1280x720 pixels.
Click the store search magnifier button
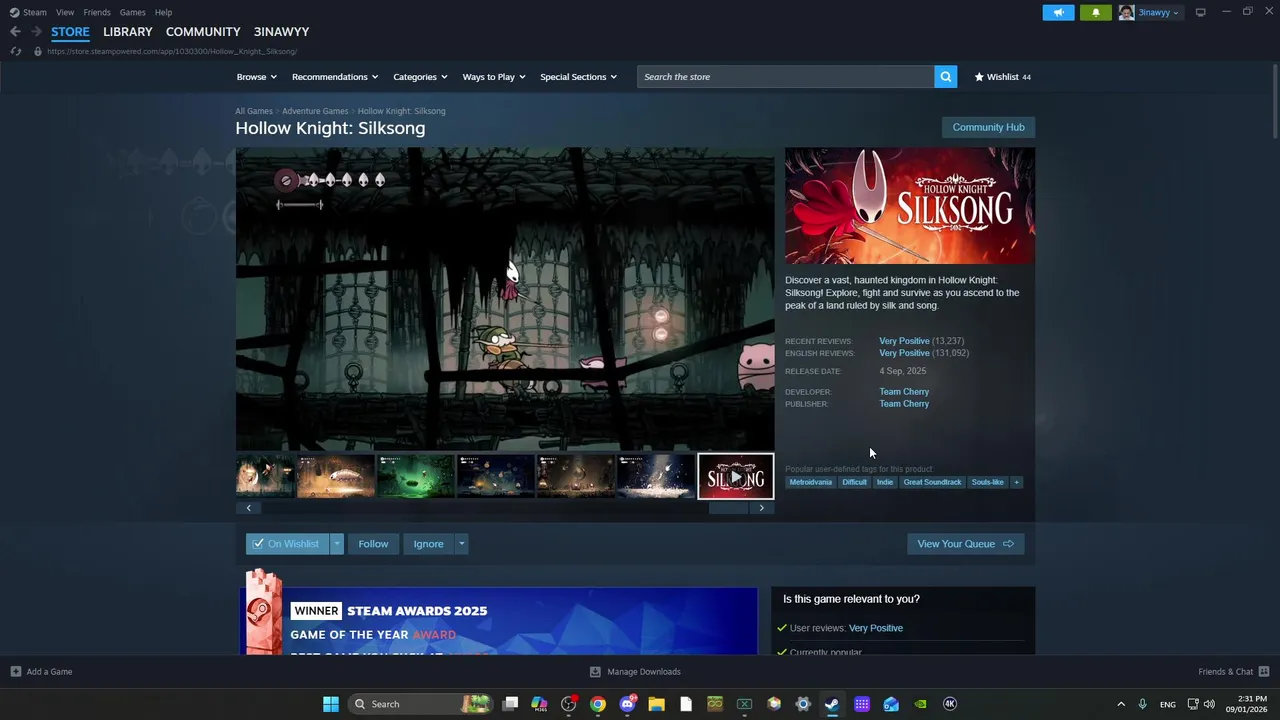coord(945,77)
